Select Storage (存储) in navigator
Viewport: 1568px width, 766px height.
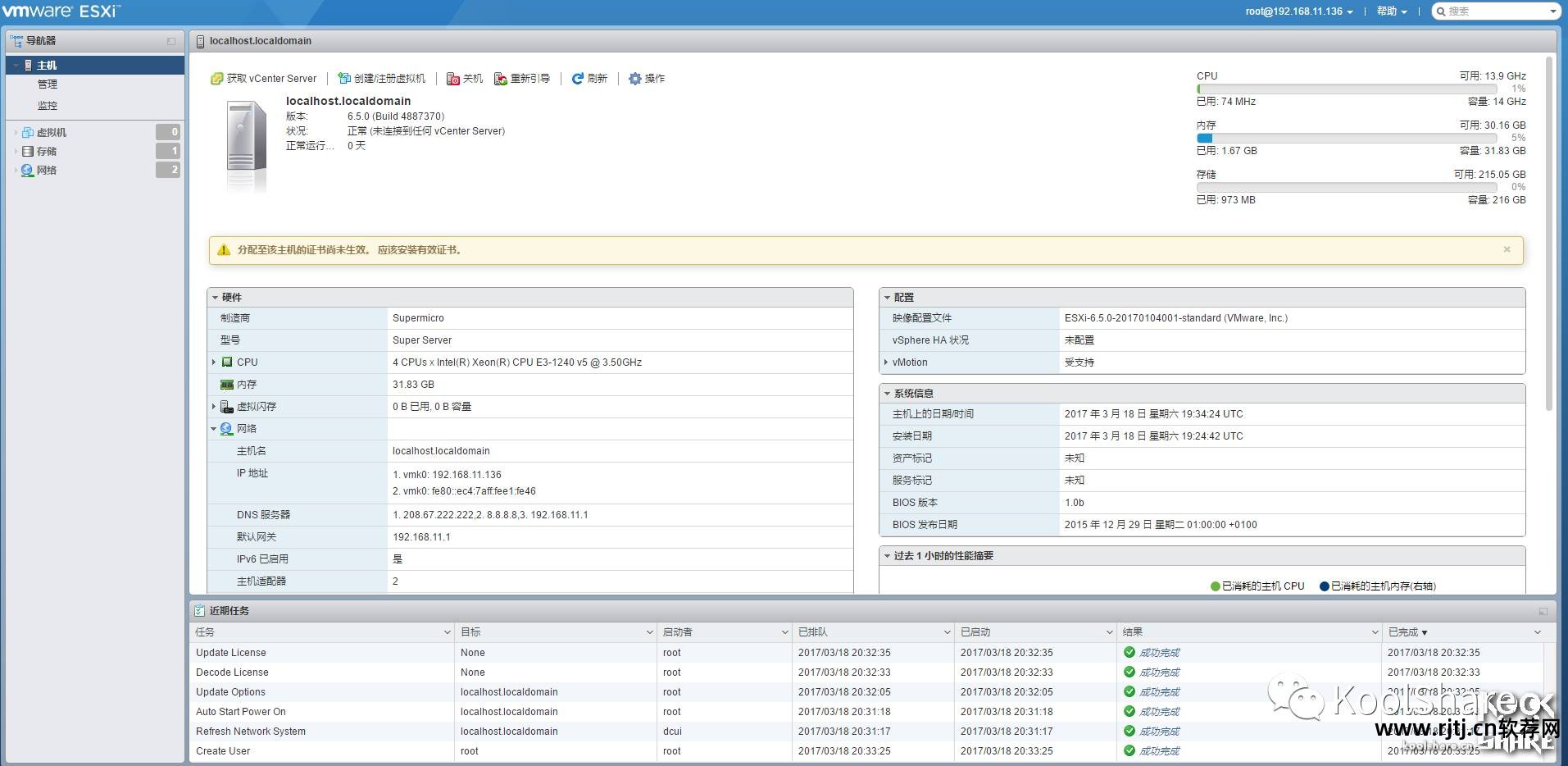click(x=47, y=151)
